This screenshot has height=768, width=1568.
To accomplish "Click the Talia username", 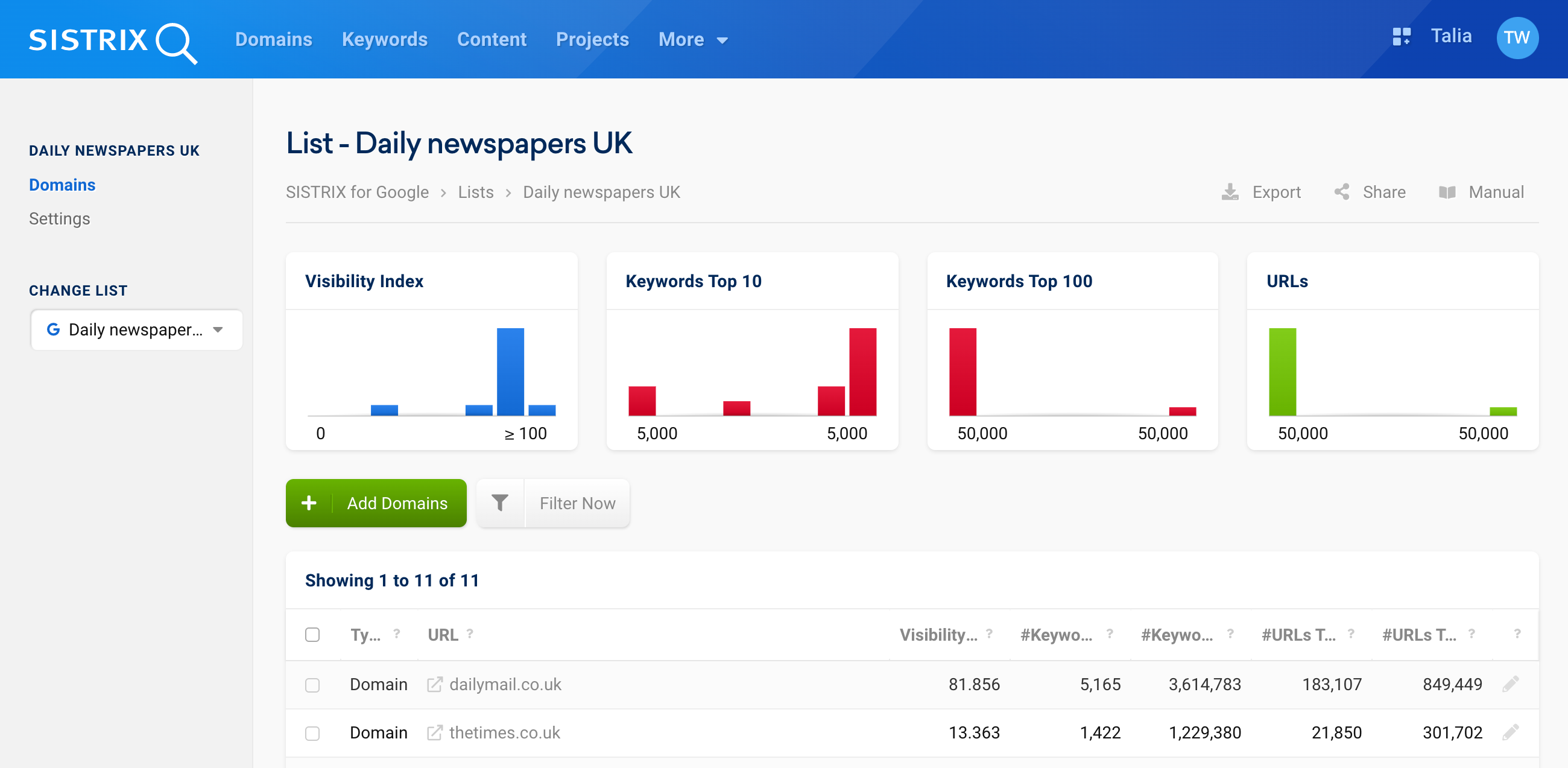I will point(1451,37).
